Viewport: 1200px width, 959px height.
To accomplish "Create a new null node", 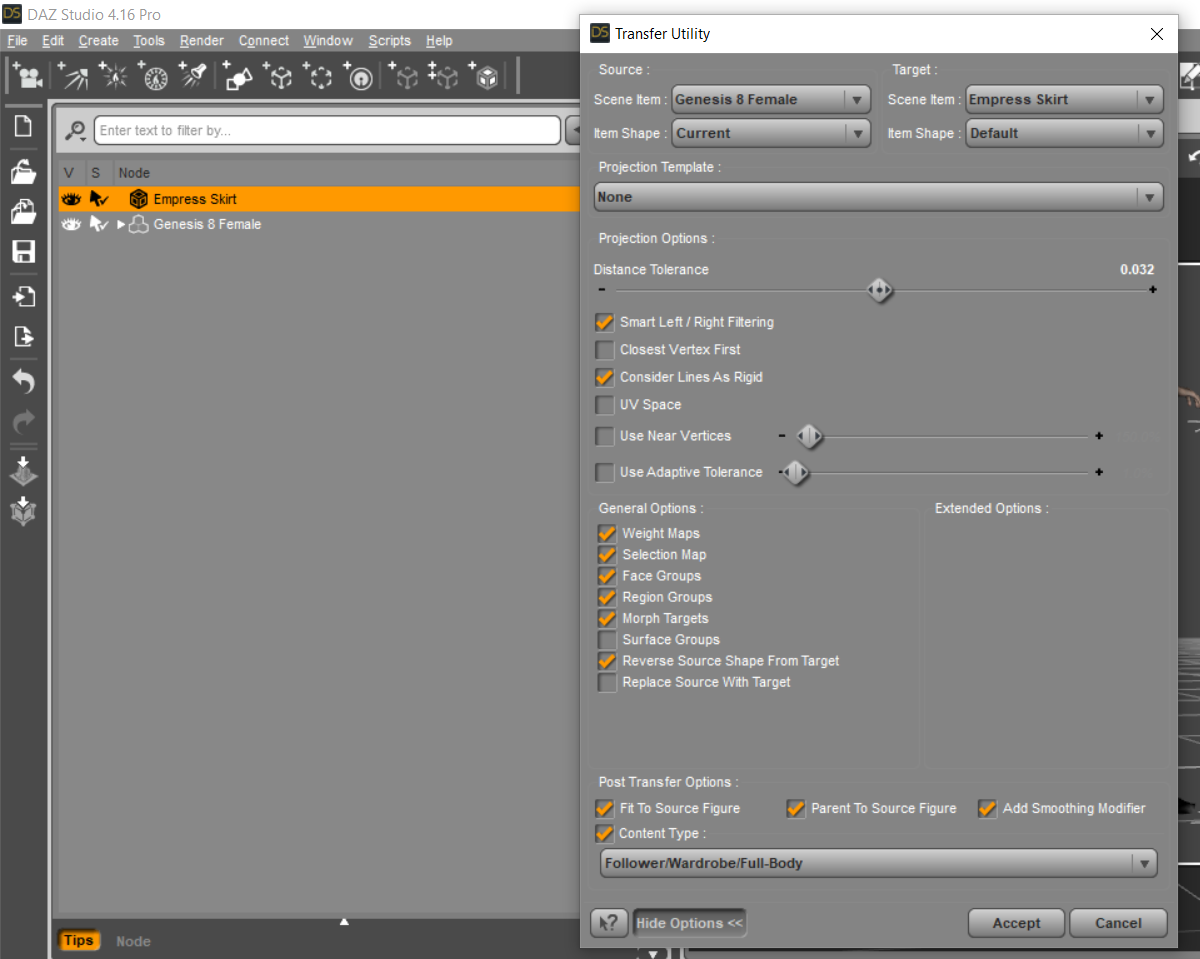I will pos(278,76).
